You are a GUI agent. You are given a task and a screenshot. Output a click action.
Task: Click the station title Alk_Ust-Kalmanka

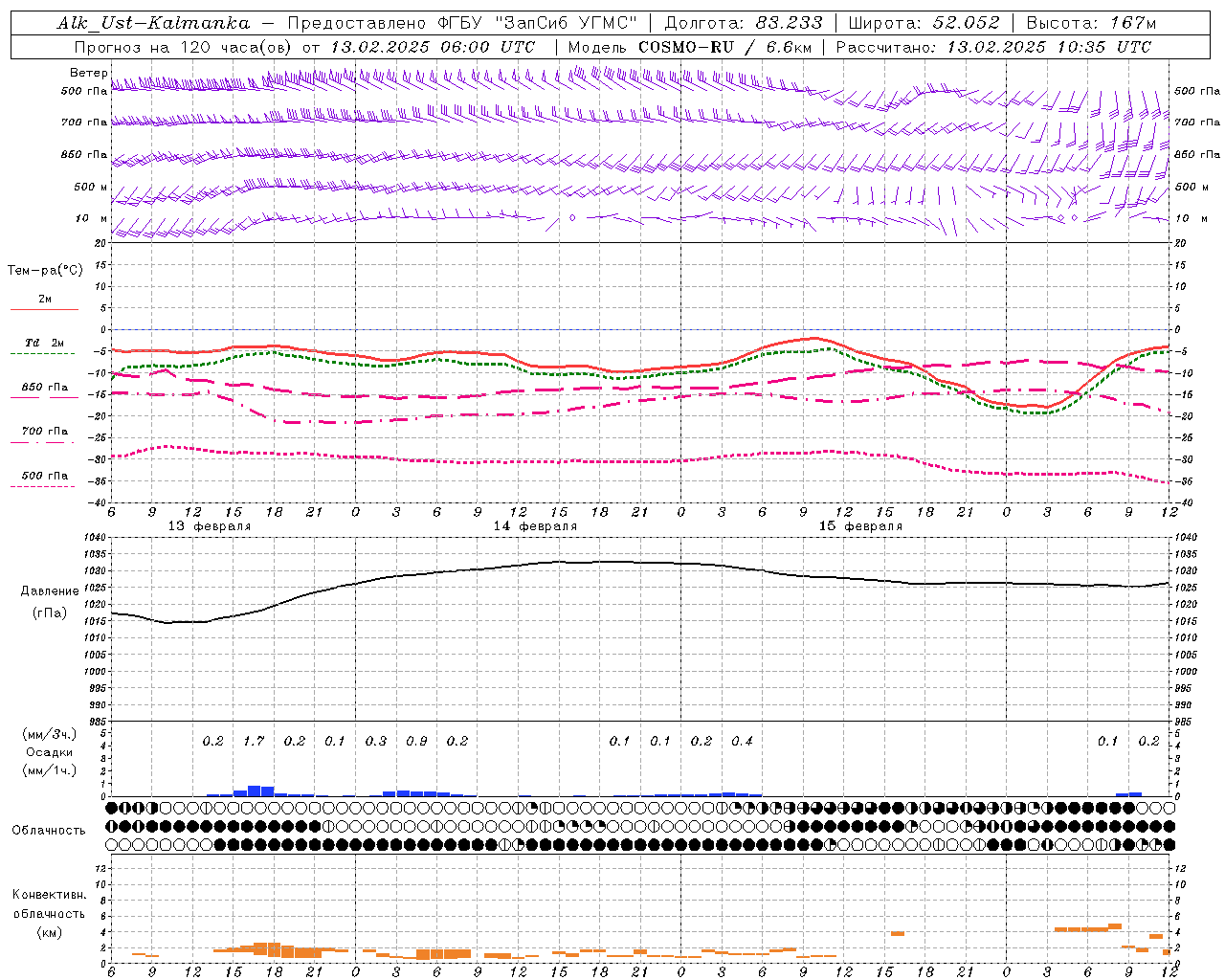pyautogui.click(x=153, y=23)
